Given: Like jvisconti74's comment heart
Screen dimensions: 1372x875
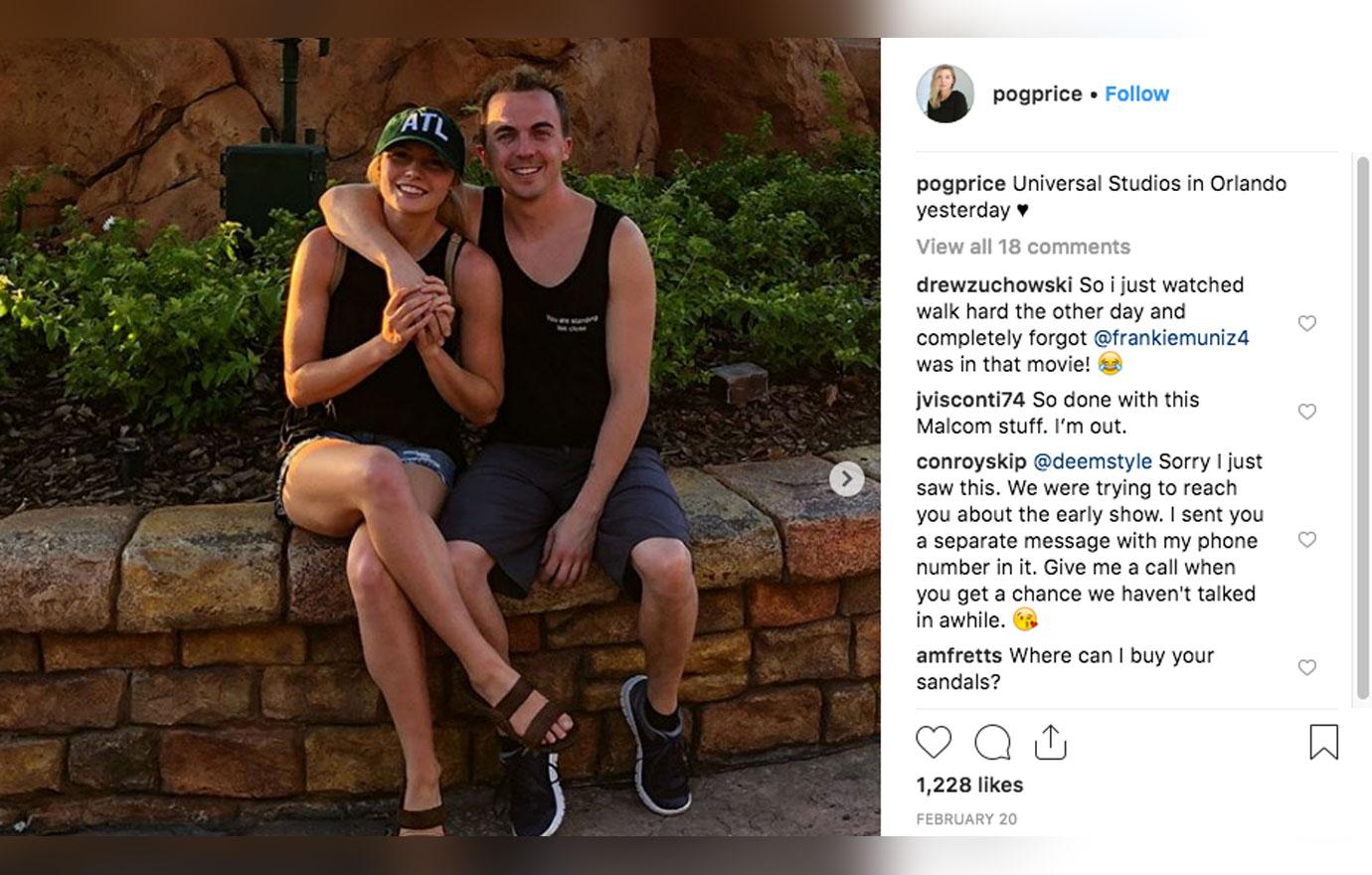Looking at the screenshot, I should tap(1307, 412).
